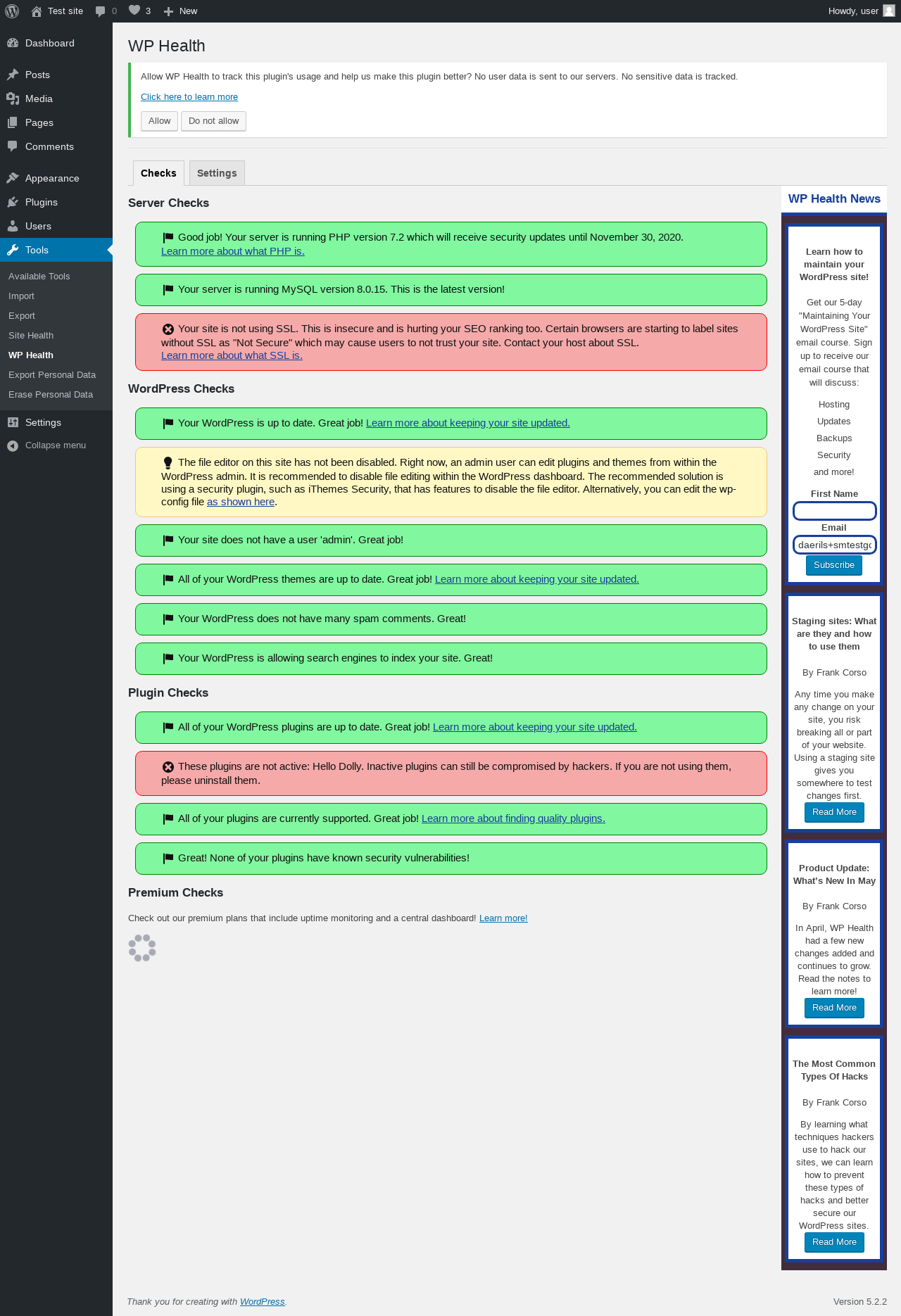This screenshot has width=901, height=1316.
Task: Open Learn more about what PHP is
Action: click(233, 251)
